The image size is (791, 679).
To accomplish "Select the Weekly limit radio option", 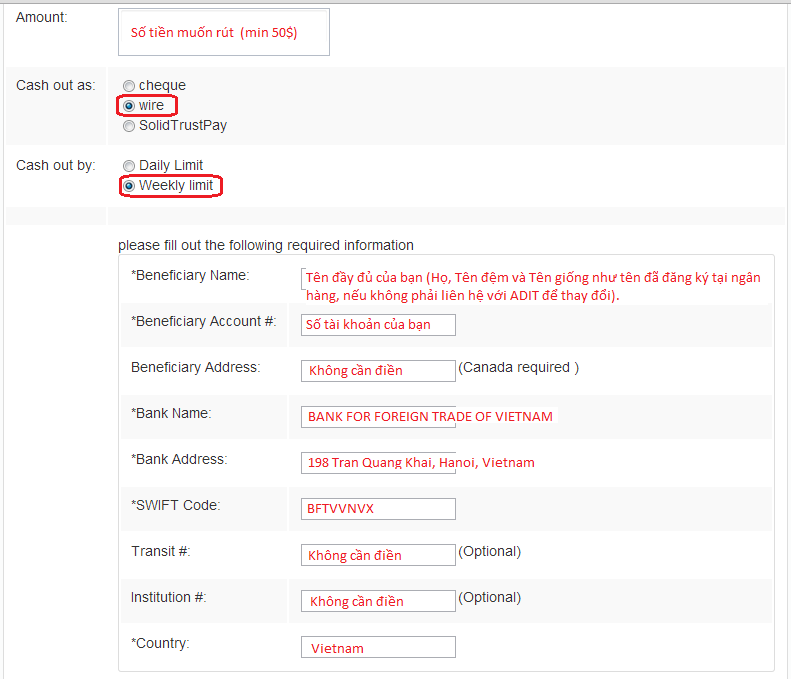I will (129, 186).
